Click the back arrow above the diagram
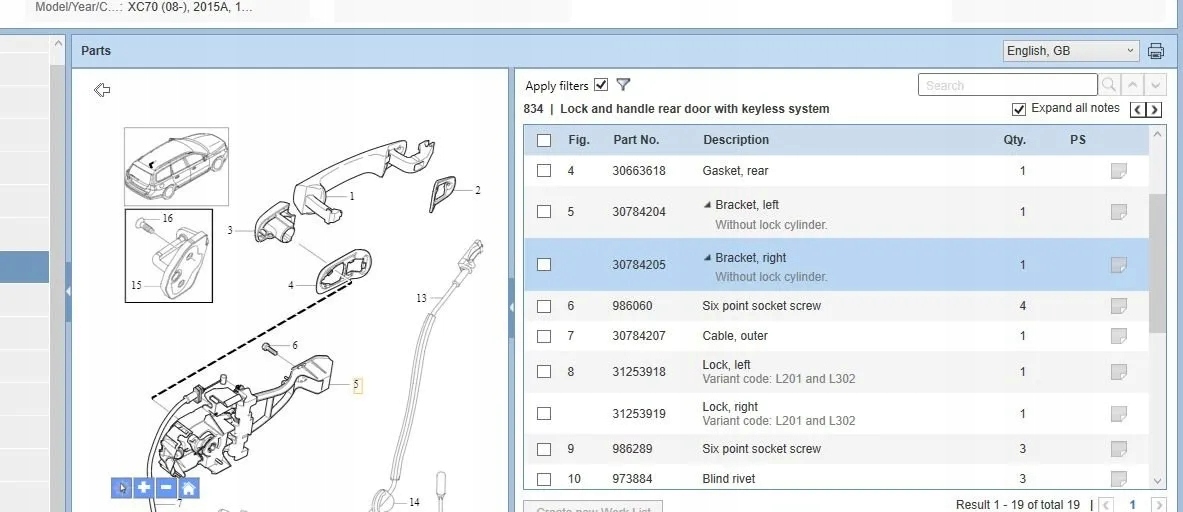 (x=102, y=90)
